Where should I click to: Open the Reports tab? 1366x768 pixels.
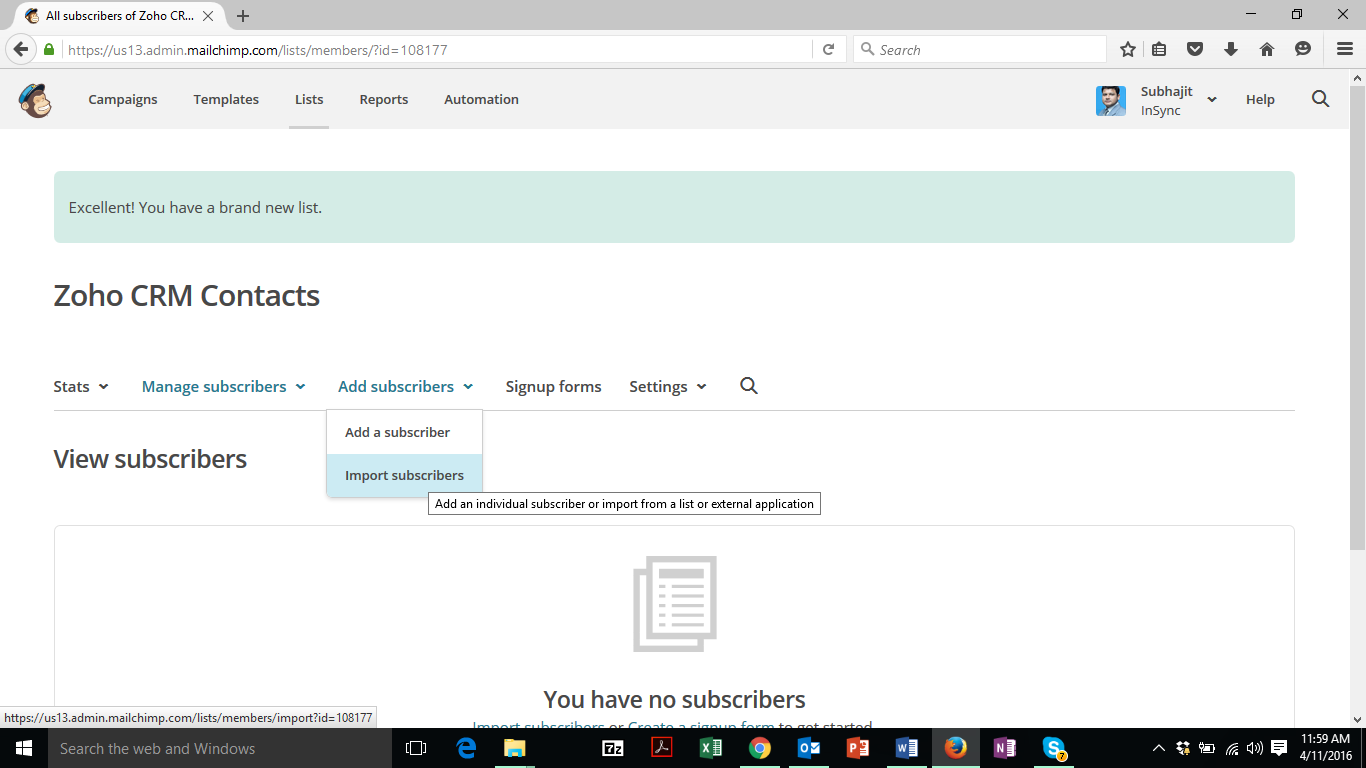point(384,99)
